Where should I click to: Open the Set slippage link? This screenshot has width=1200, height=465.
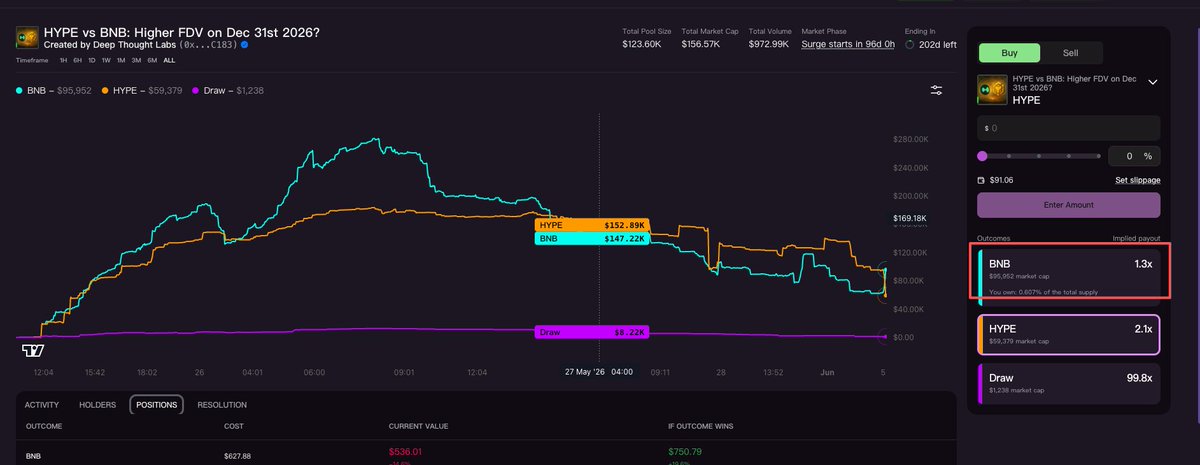[1138, 180]
